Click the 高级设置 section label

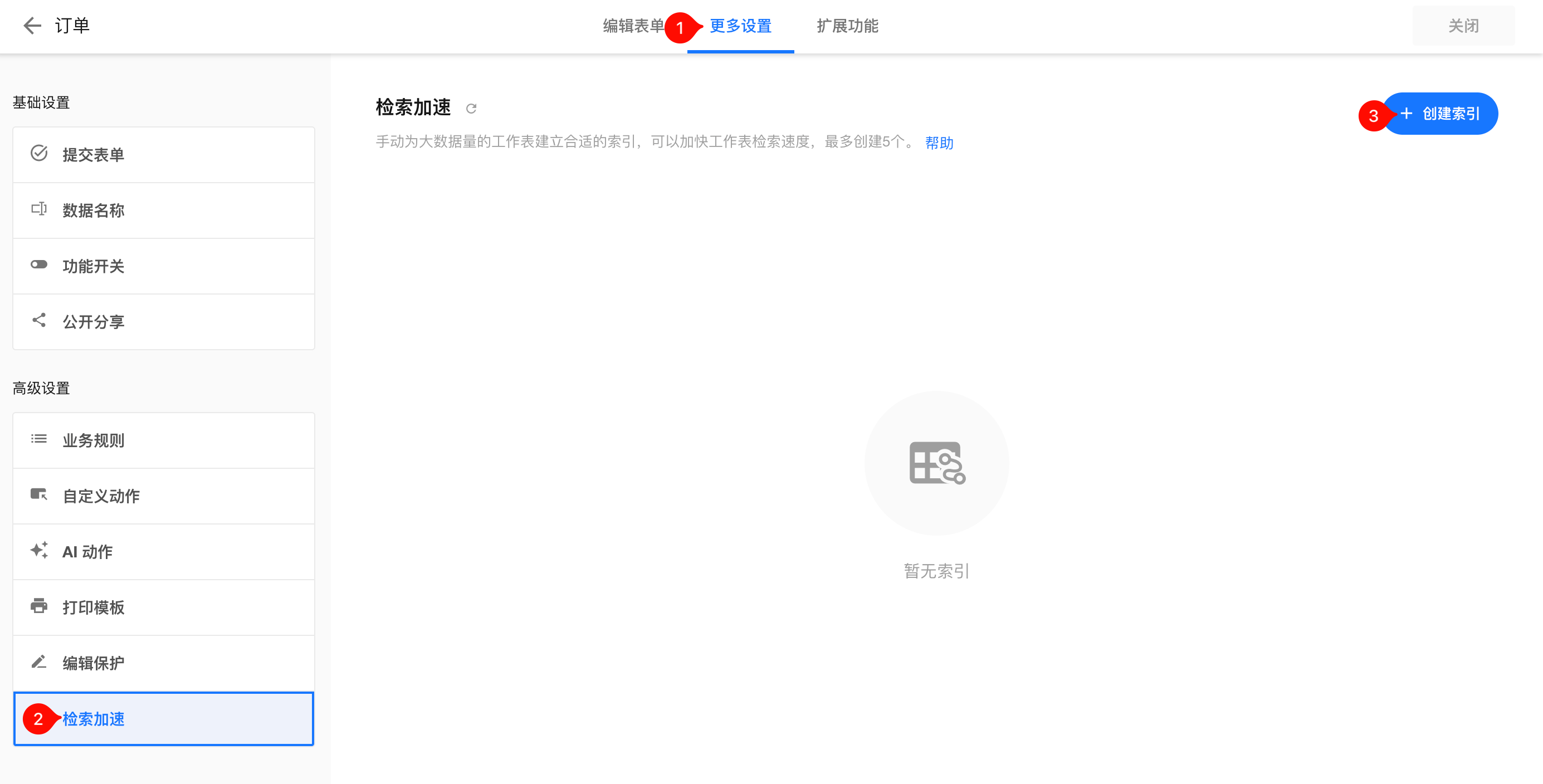coord(41,388)
